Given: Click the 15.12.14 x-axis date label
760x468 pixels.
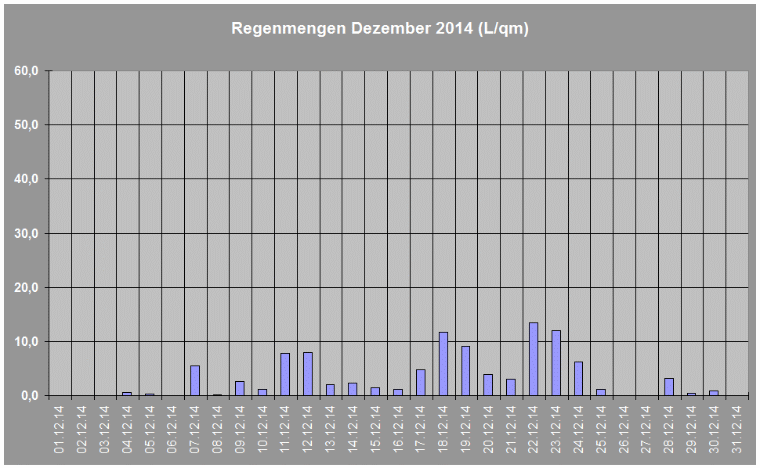Looking at the screenshot, I should [376, 429].
